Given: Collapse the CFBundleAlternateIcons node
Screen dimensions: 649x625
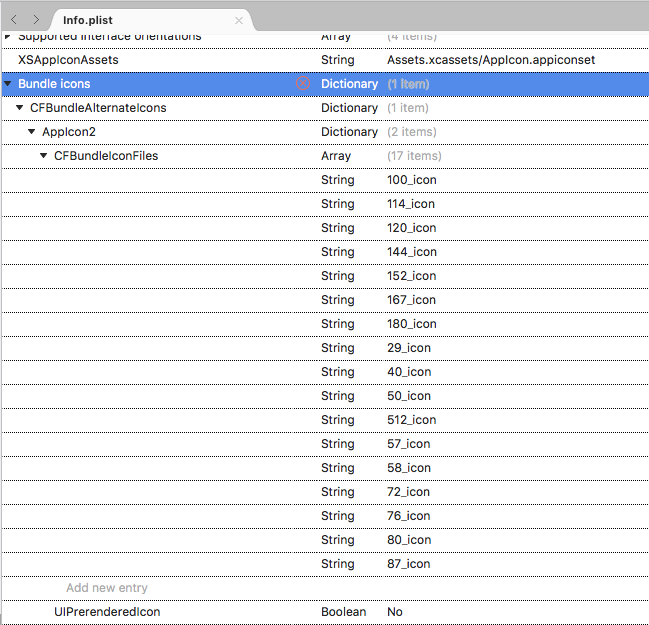Looking at the screenshot, I should point(19,108).
